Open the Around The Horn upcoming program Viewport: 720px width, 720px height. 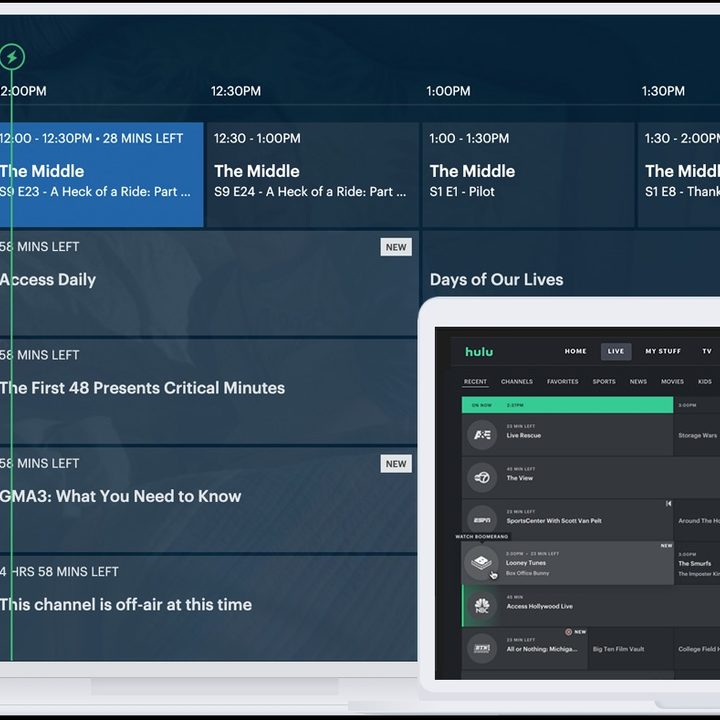(x=699, y=521)
